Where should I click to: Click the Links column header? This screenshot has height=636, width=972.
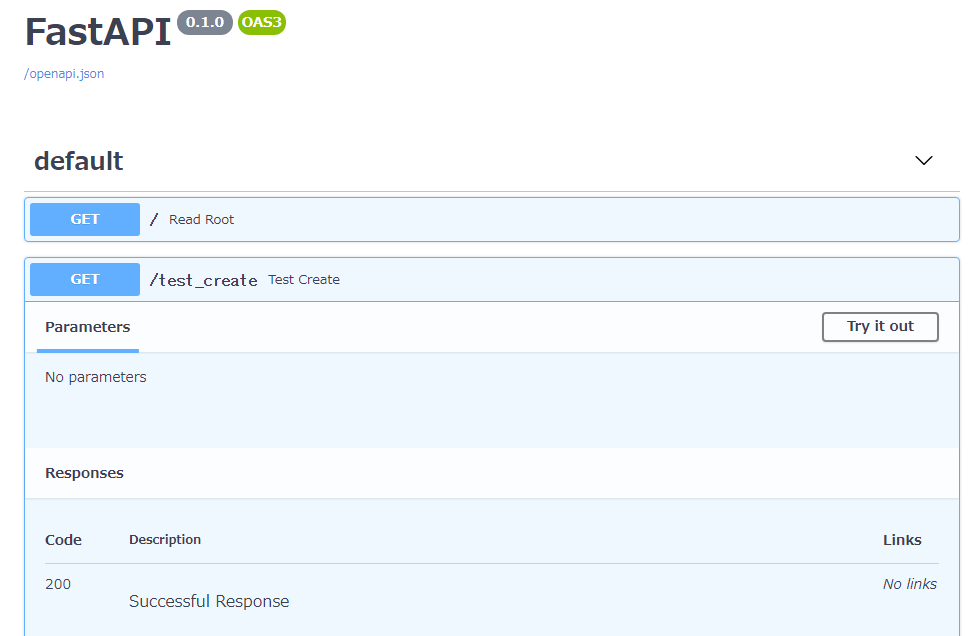coord(902,540)
